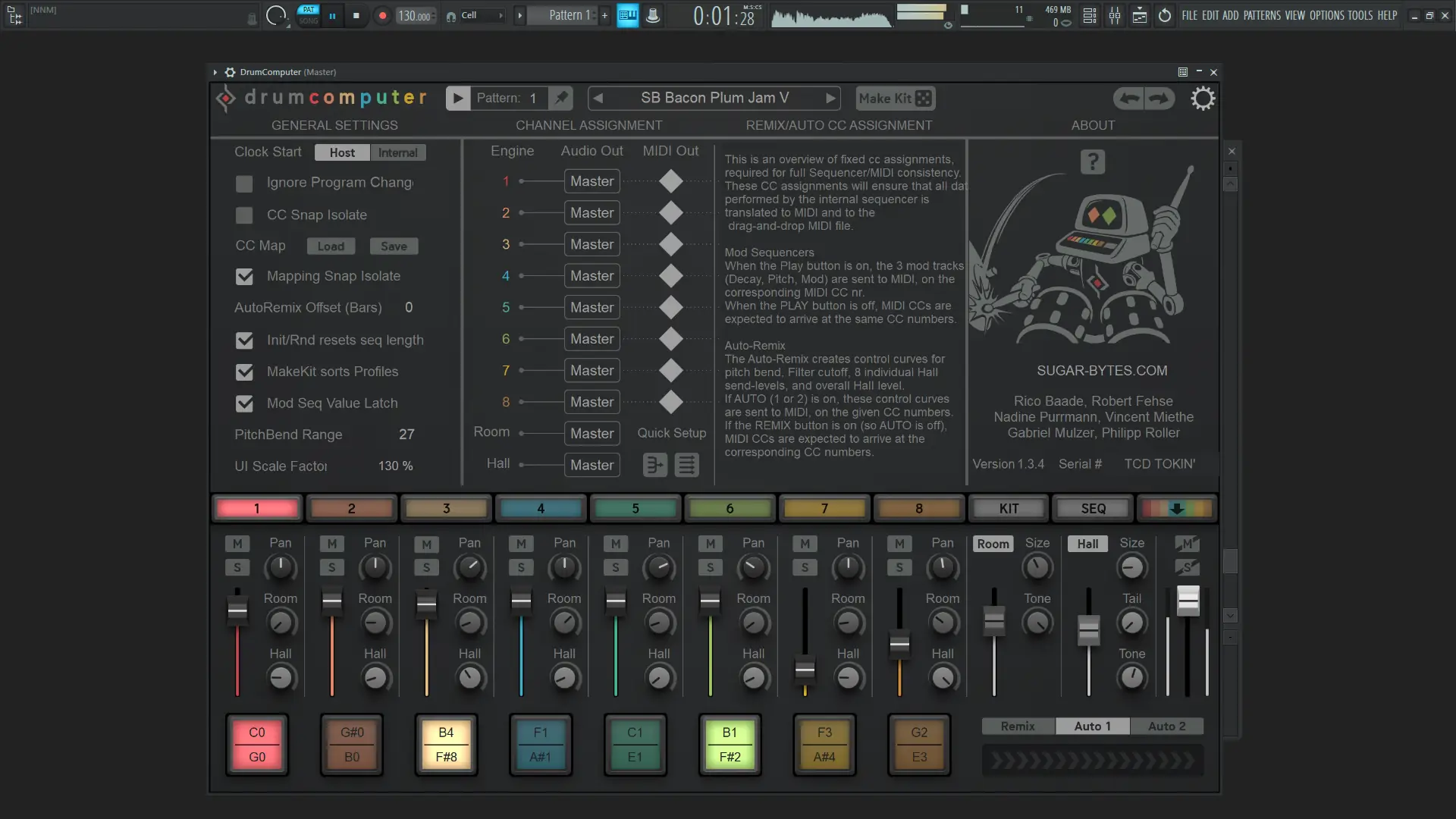Open Audio Out dropdown for engine 1

coord(591,181)
